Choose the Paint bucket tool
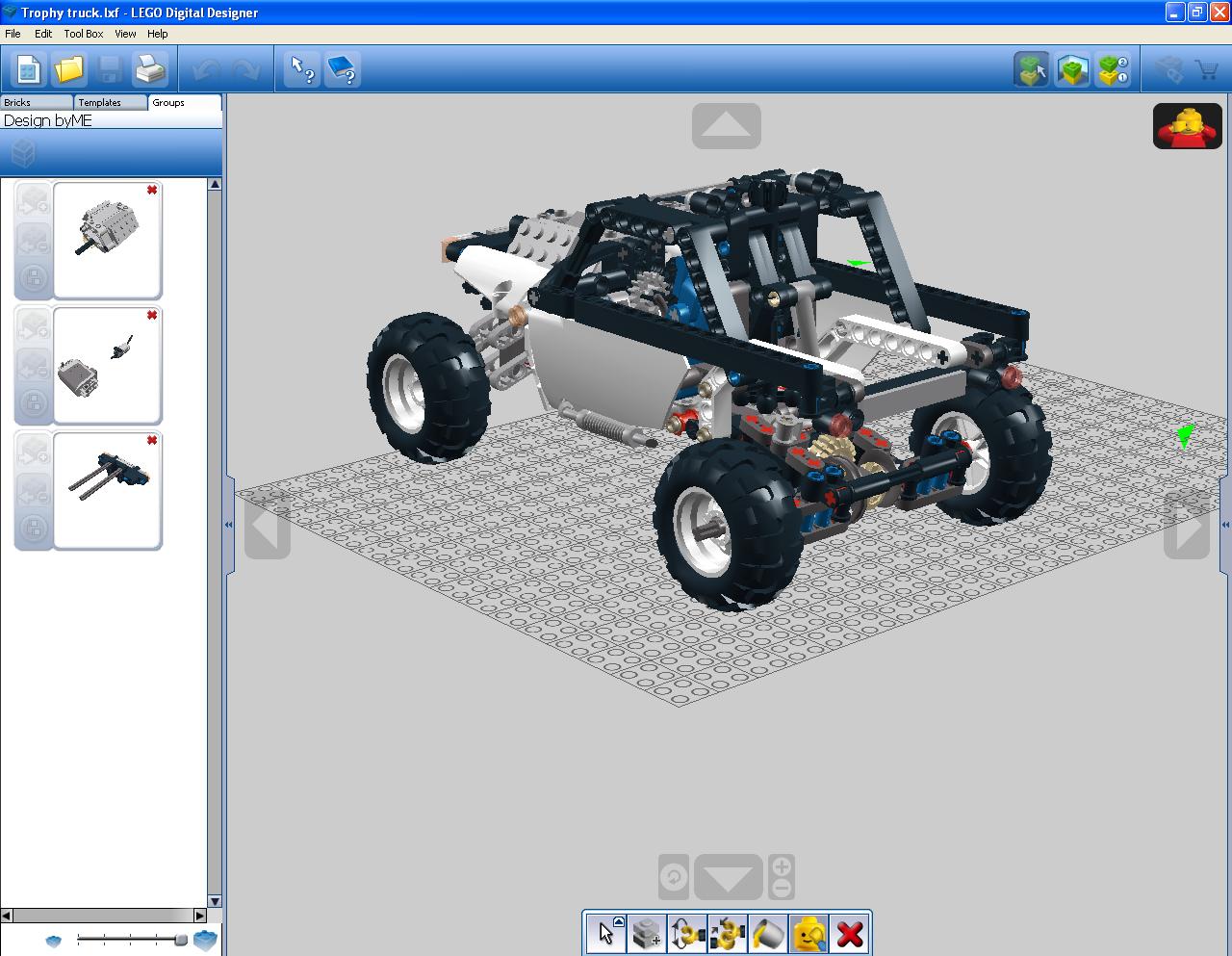 point(768,933)
